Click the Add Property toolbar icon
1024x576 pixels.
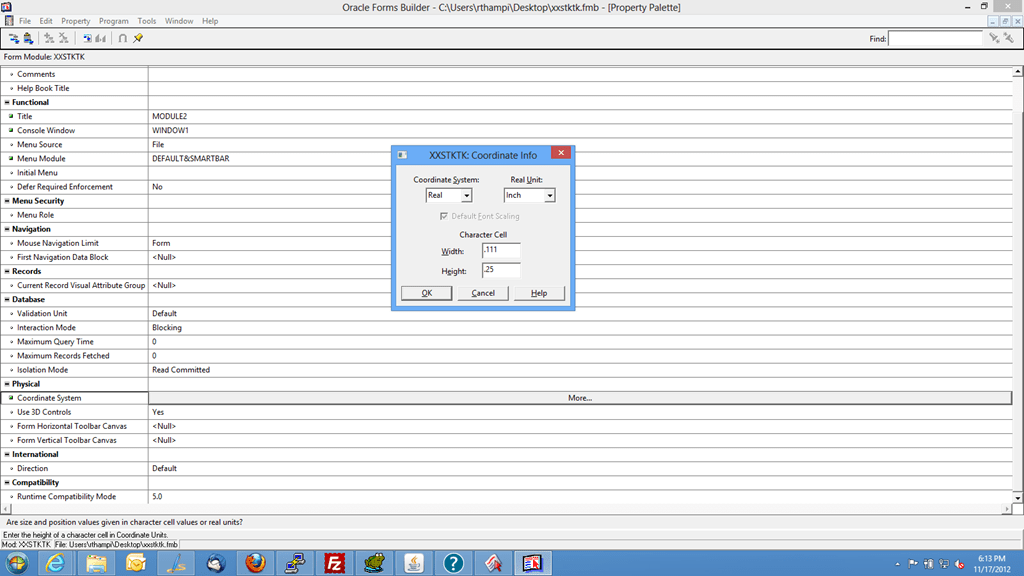tap(49, 39)
